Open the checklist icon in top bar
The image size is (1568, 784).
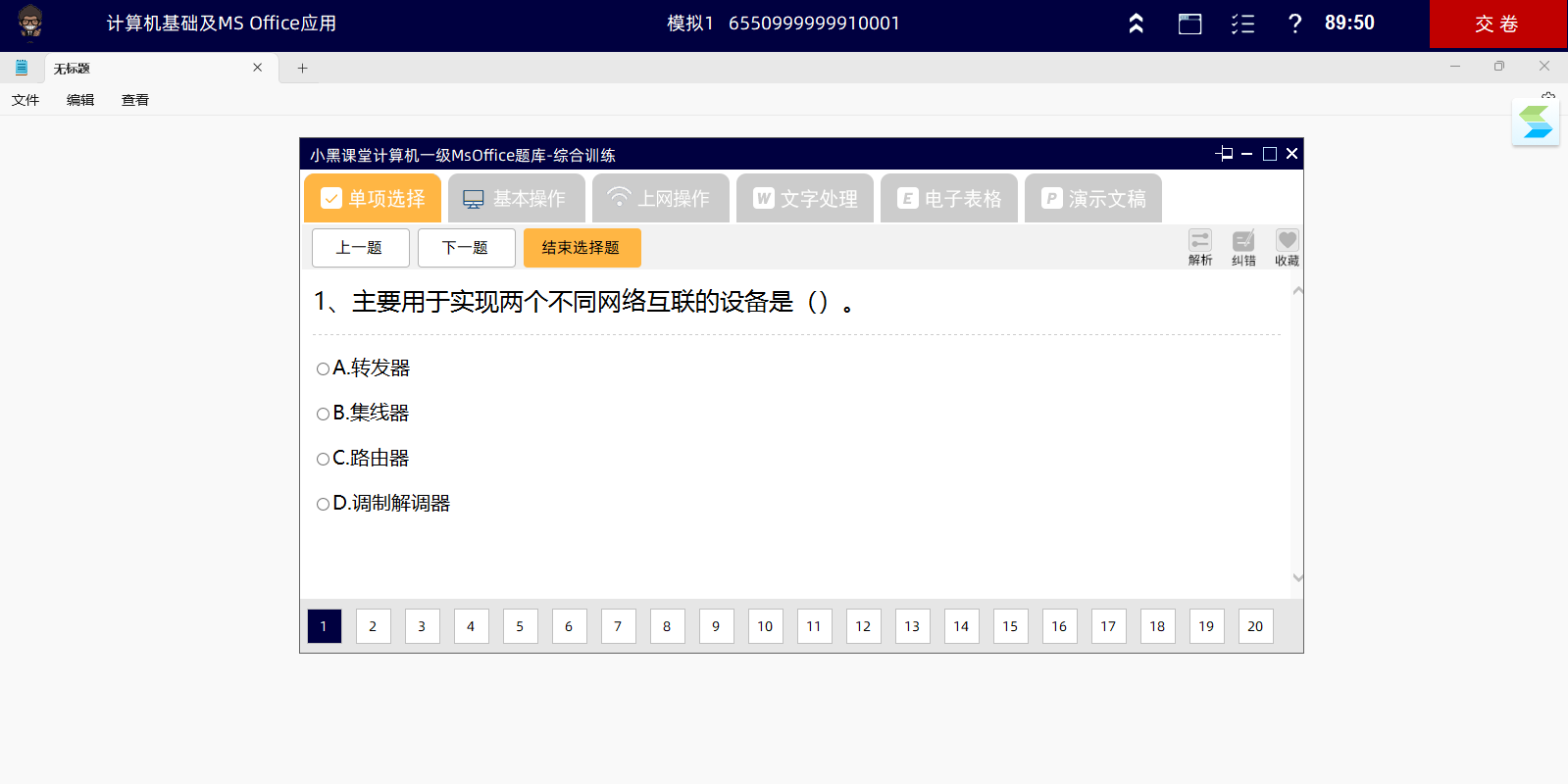(x=1242, y=24)
